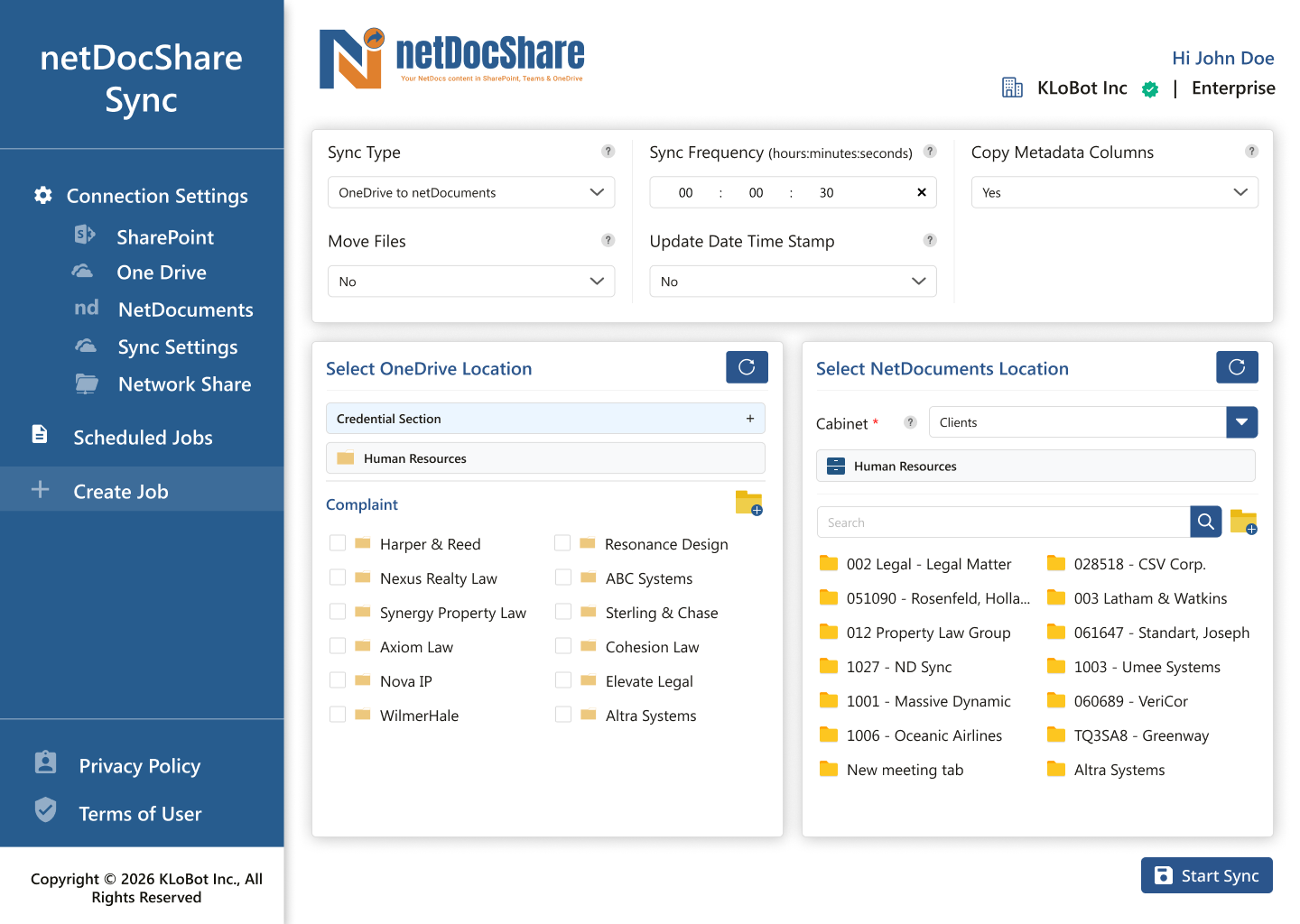Click the Sync Frequency help icon

(930, 152)
